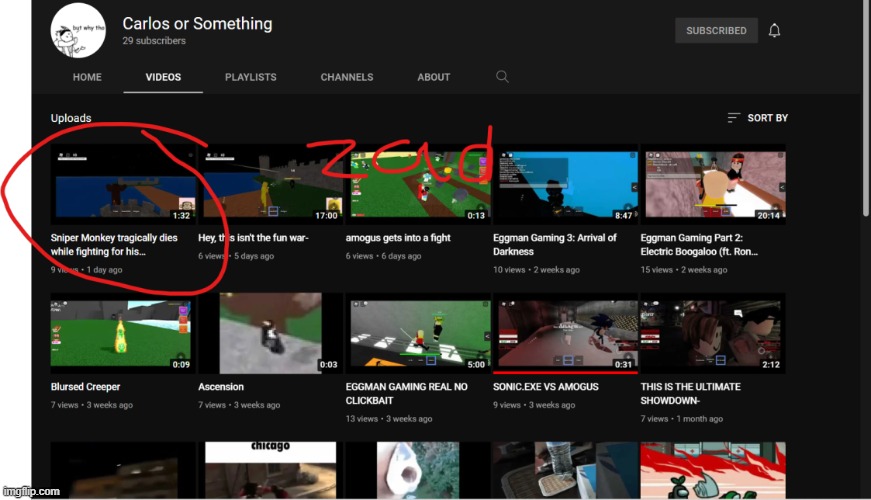
Task: Click the Sort By lines icon
Action: coord(734,118)
